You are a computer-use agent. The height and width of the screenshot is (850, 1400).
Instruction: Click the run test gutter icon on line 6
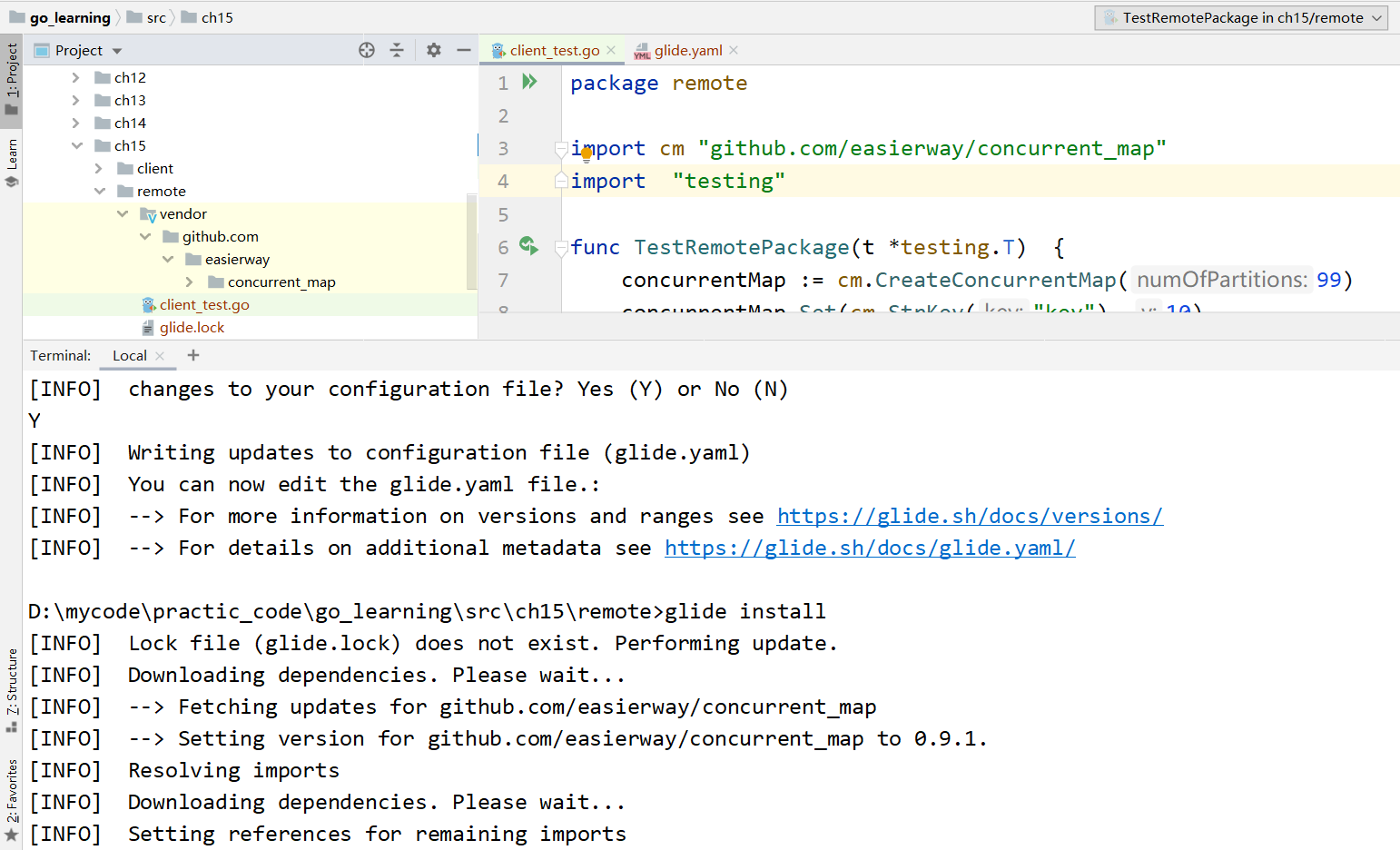pyautogui.click(x=528, y=246)
